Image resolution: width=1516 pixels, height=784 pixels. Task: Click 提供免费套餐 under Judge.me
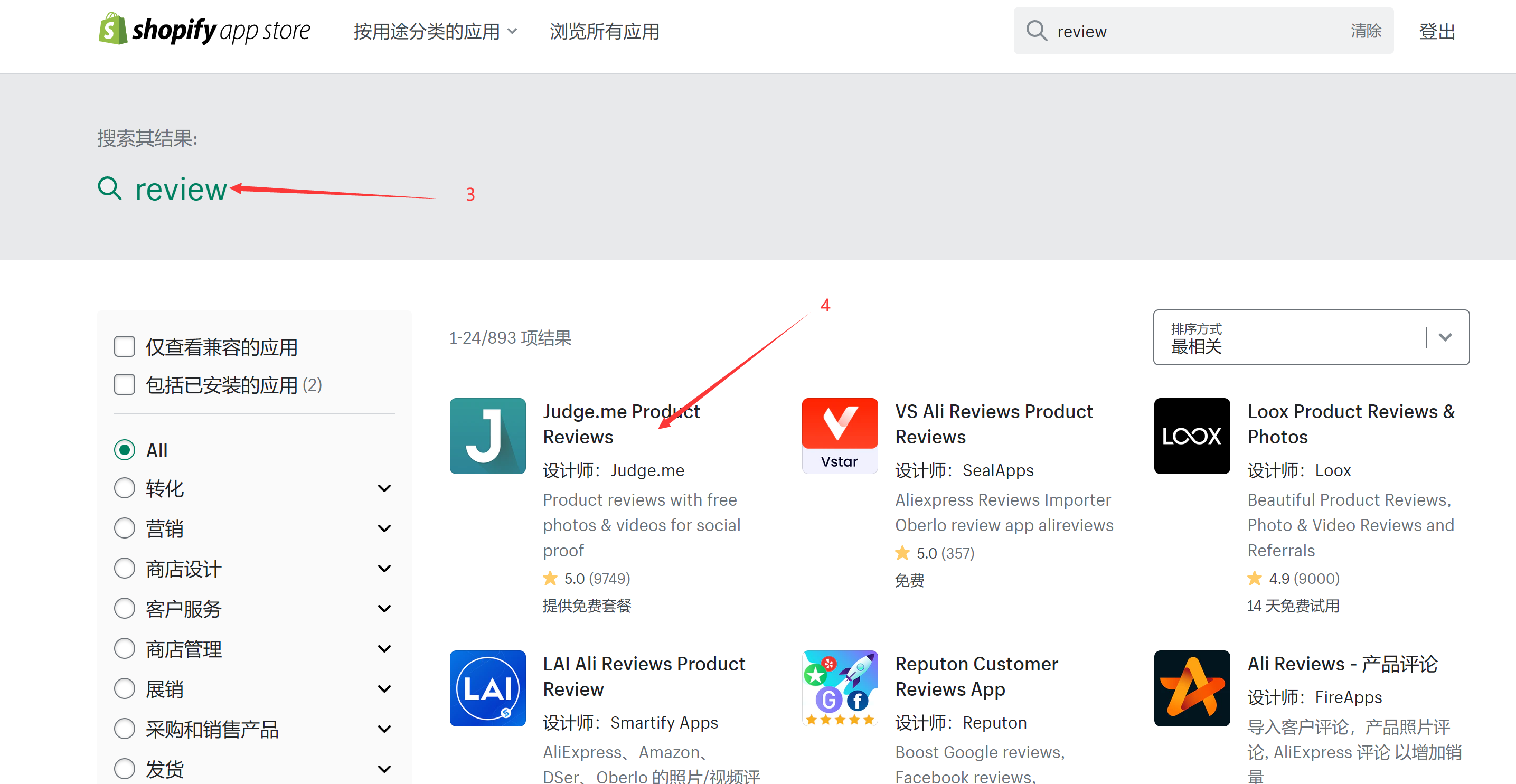coord(587,606)
